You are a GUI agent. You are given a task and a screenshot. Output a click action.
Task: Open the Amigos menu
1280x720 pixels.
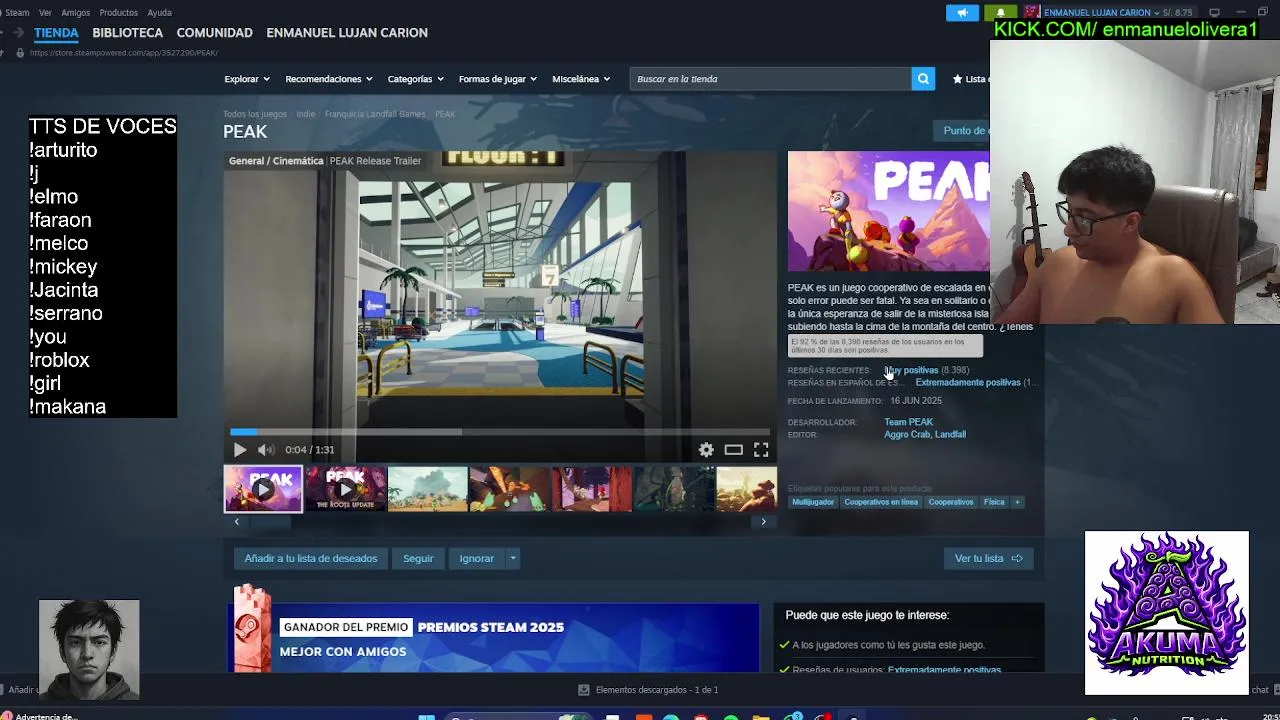point(75,13)
